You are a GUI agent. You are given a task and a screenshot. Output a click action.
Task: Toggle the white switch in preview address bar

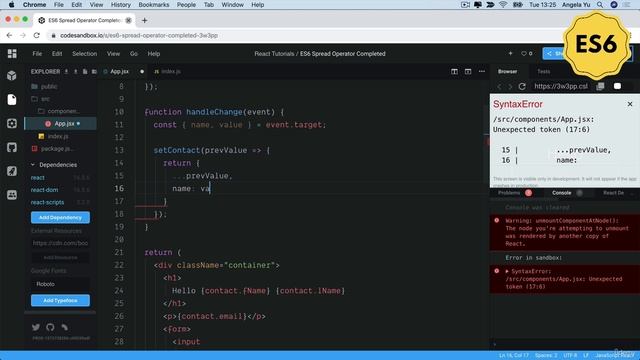tap(617, 86)
